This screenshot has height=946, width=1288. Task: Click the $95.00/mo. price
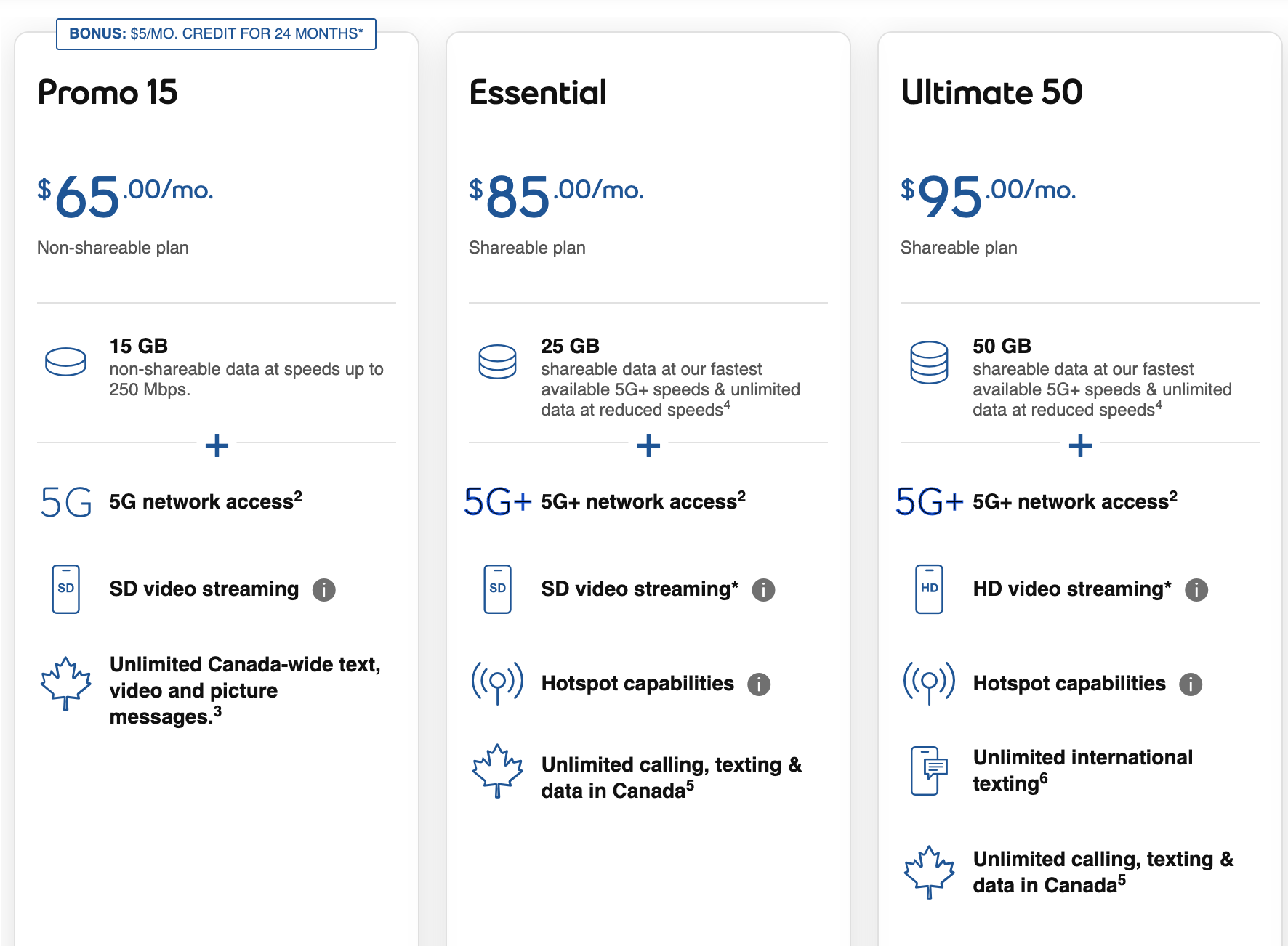coord(988,195)
